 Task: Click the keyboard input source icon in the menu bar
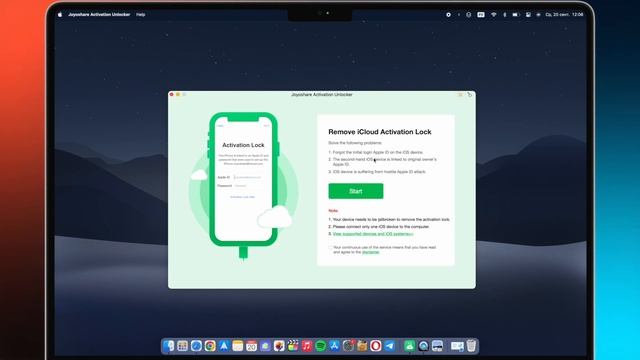click(x=481, y=15)
